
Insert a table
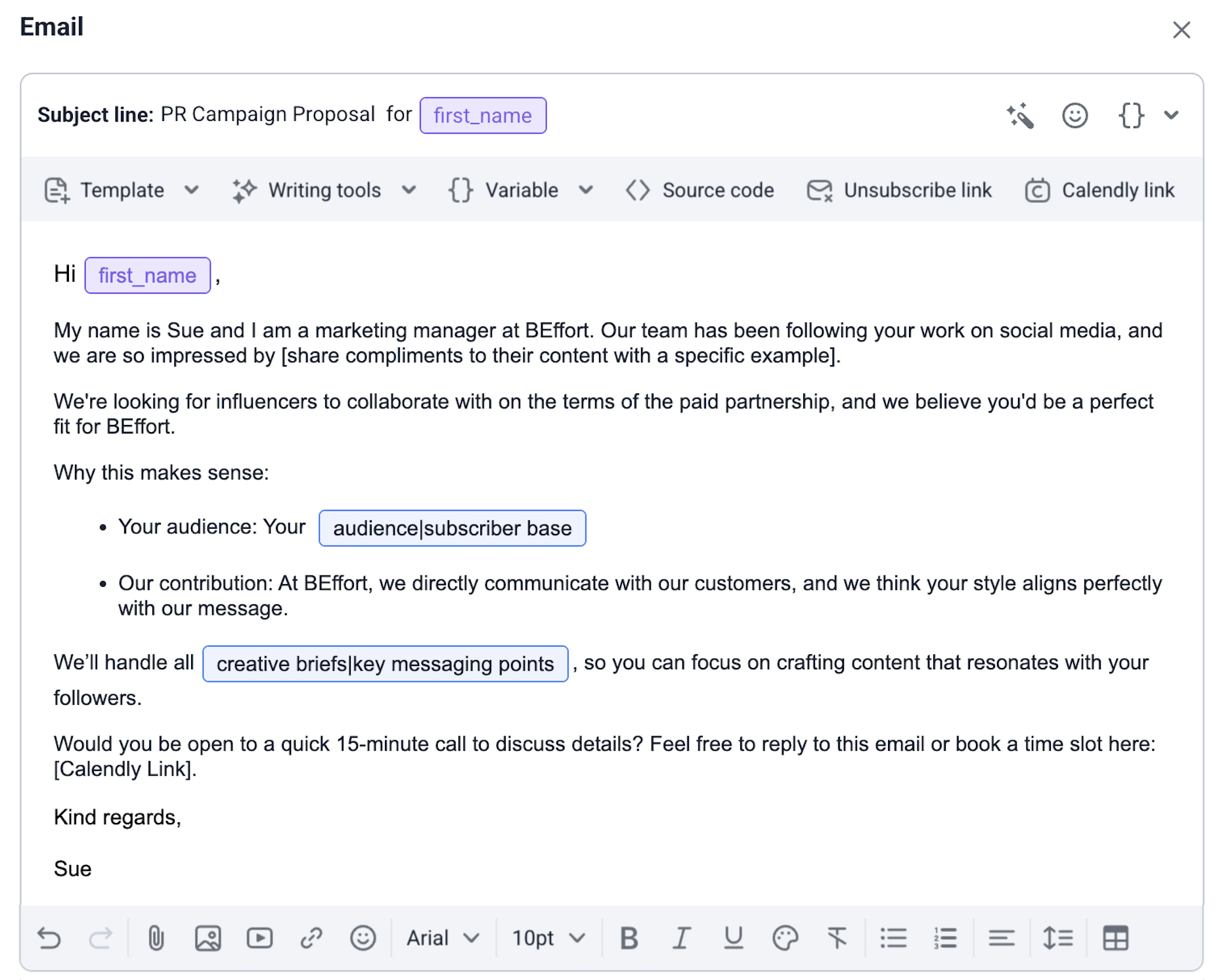coord(1115,938)
